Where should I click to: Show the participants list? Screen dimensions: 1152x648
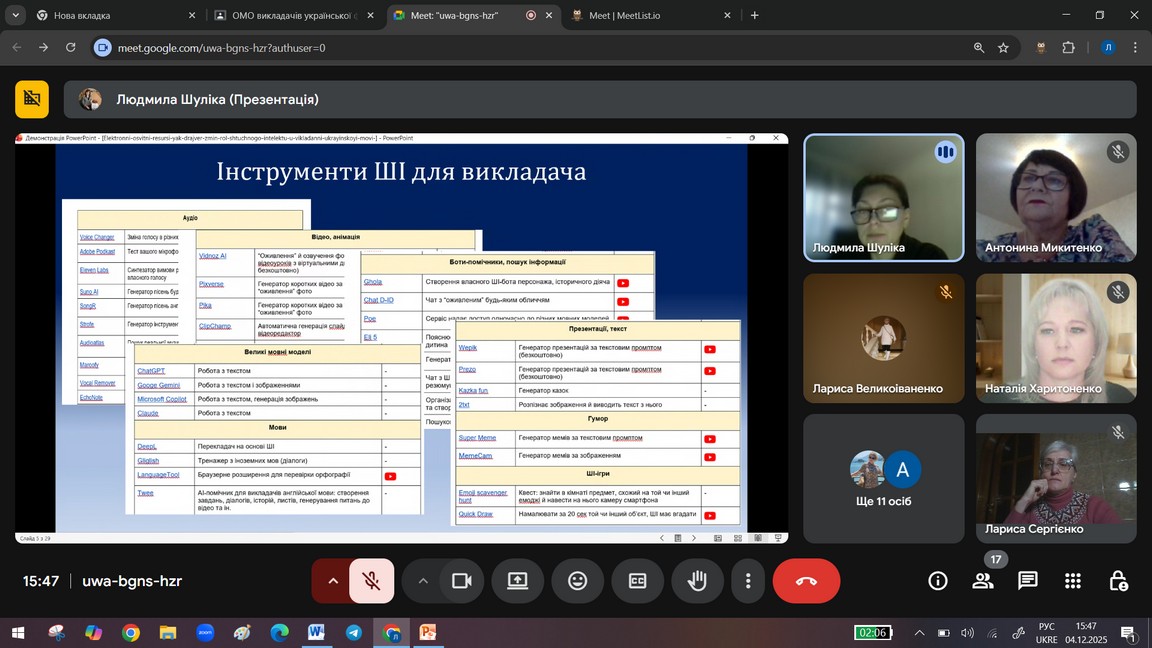[x=982, y=581]
